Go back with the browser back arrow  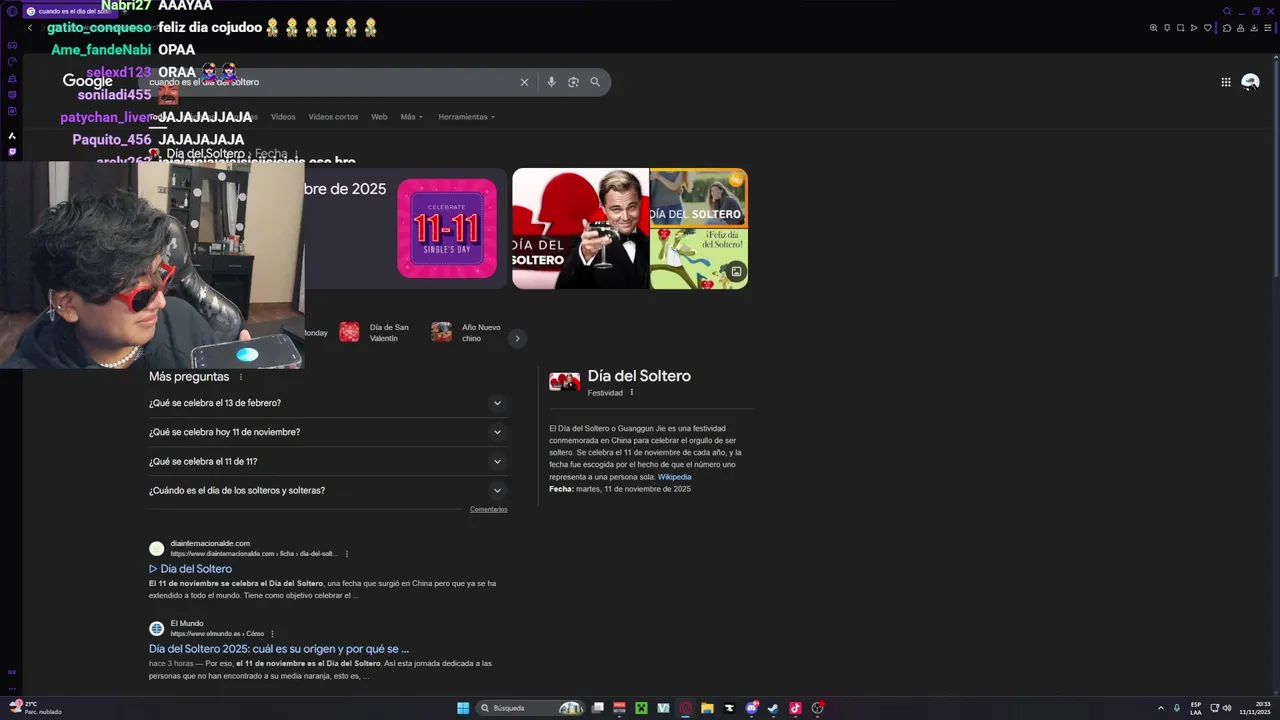(30, 28)
